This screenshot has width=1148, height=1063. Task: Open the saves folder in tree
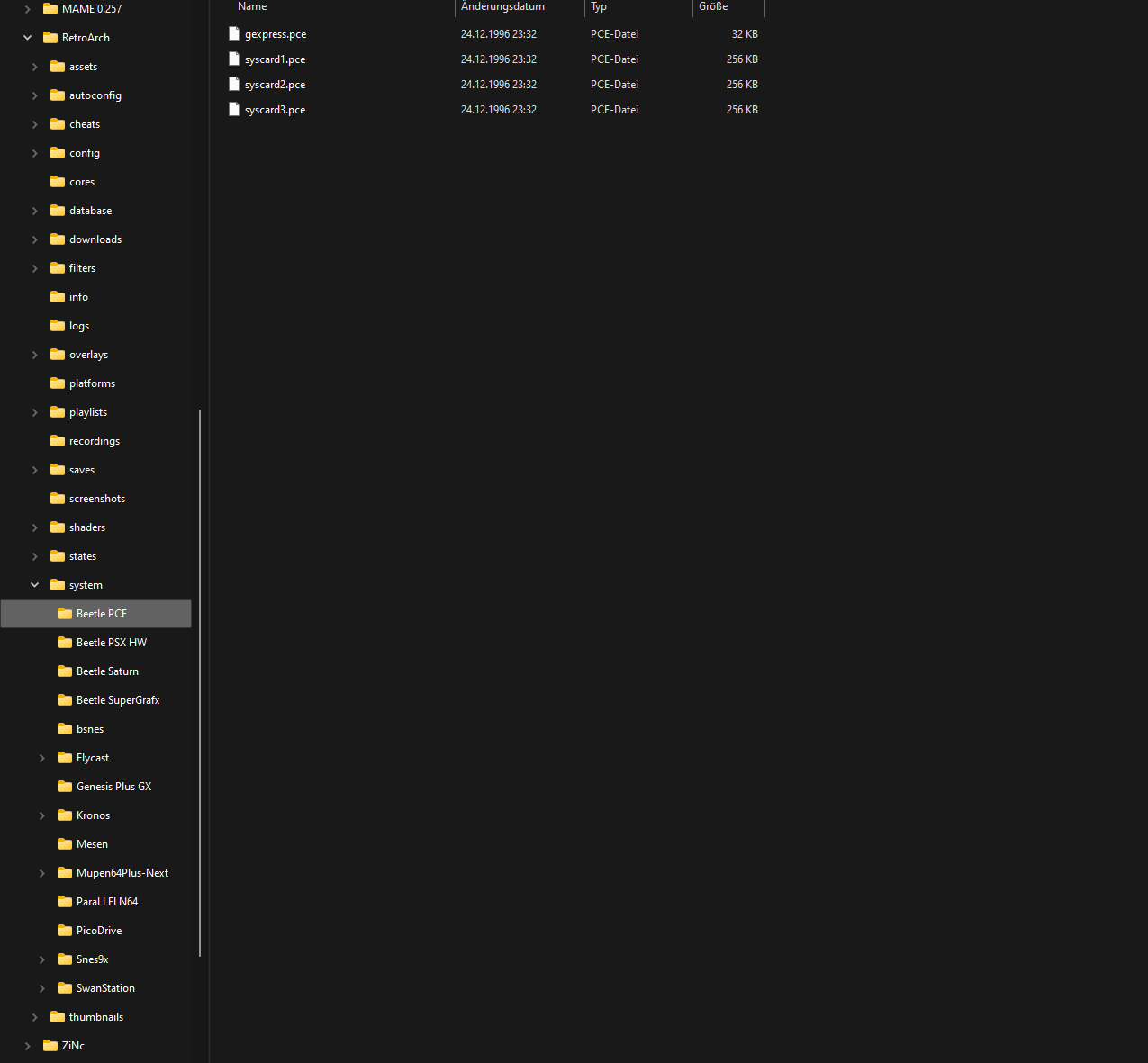81,470
